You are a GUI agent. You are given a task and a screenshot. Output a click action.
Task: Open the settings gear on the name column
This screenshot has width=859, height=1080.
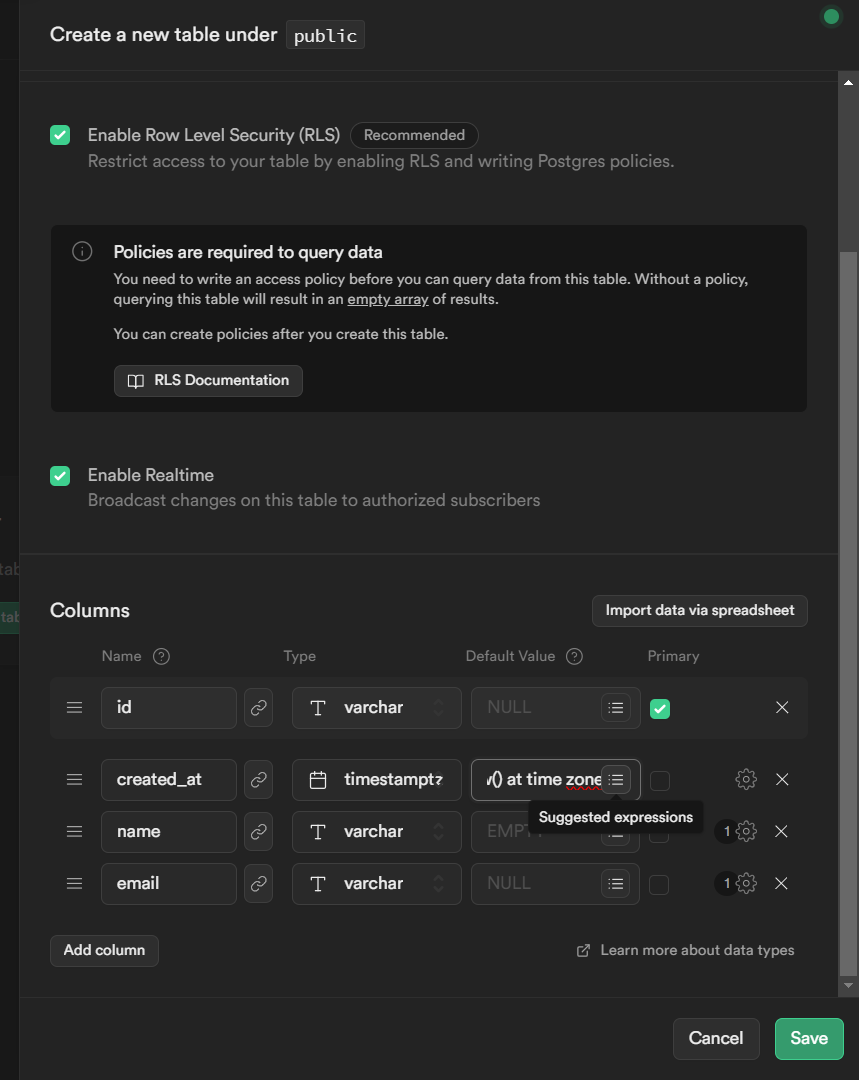pos(745,831)
